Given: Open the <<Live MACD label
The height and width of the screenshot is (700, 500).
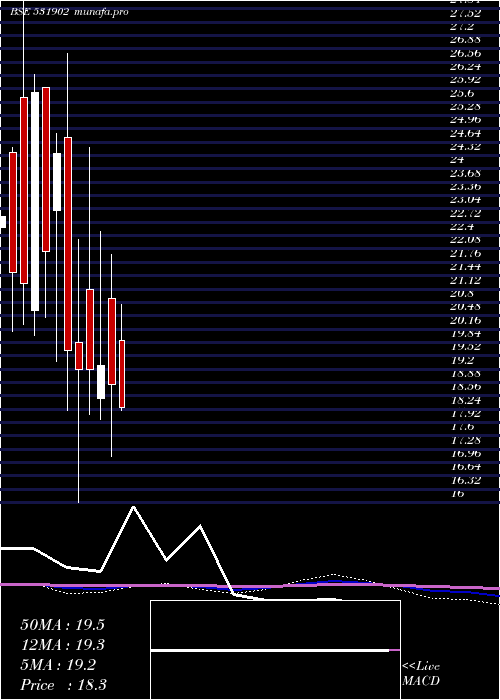Looking at the screenshot, I should click(x=421, y=674).
